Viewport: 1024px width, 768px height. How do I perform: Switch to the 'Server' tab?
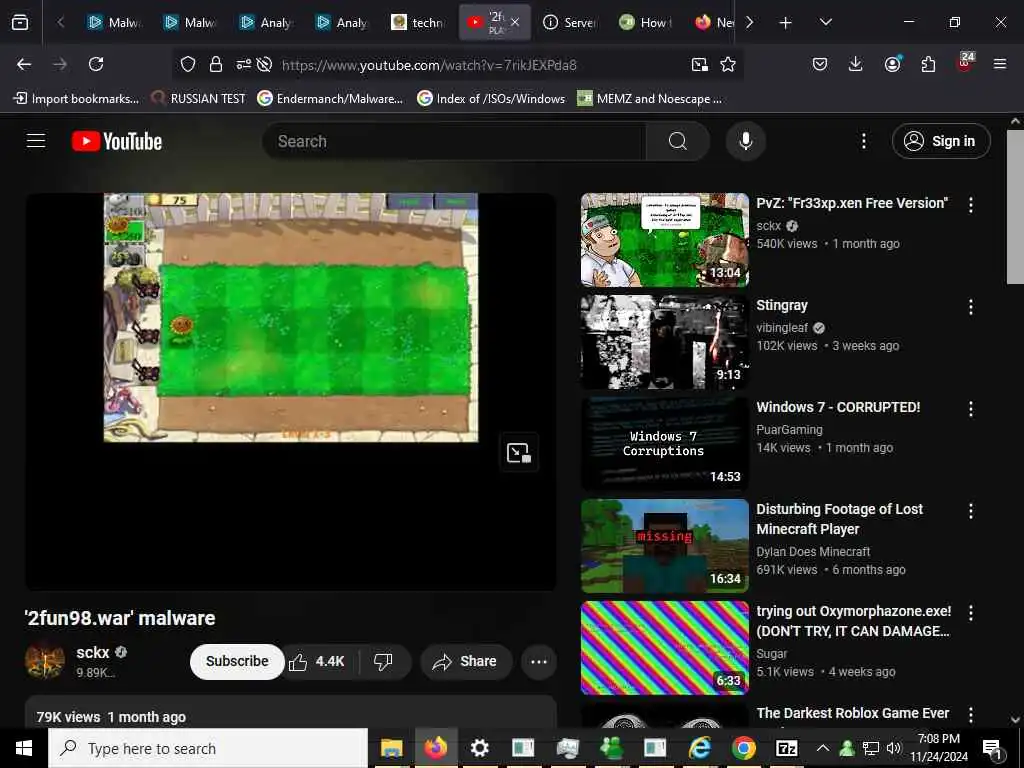click(x=569, y=22)
